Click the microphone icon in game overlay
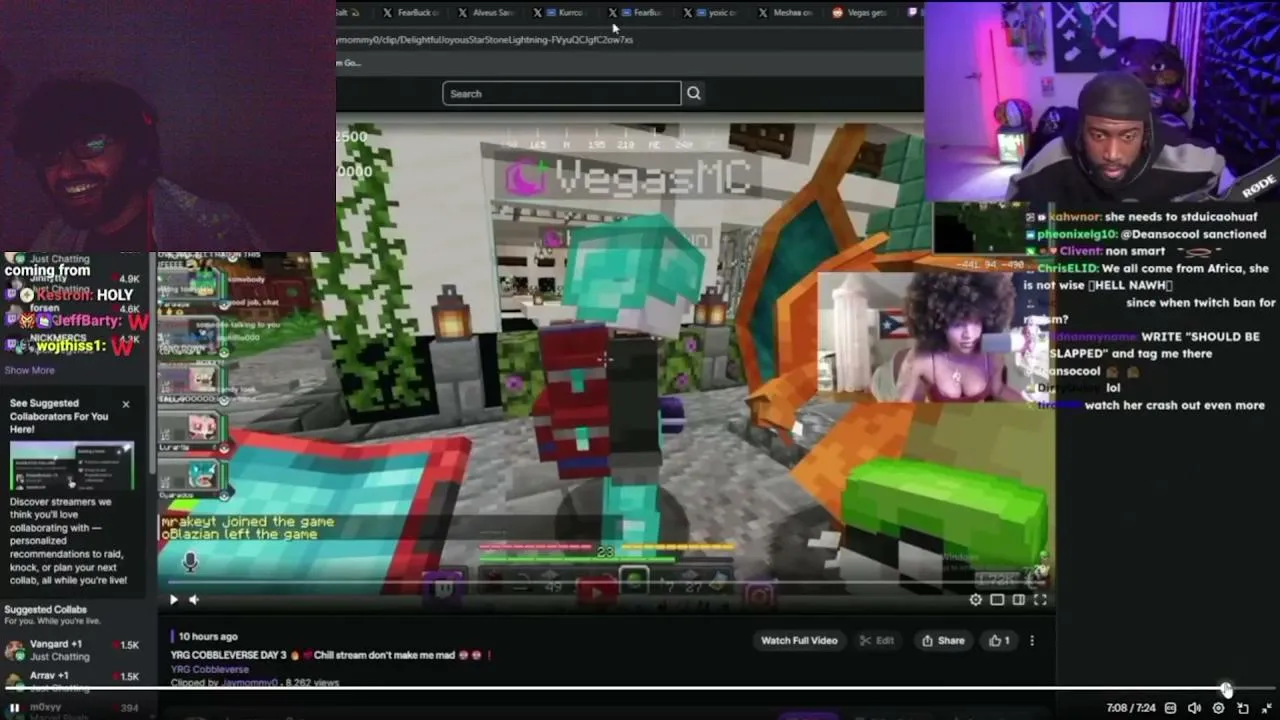The height and width of the screenshot is (720, 1280). click(190, 563)
